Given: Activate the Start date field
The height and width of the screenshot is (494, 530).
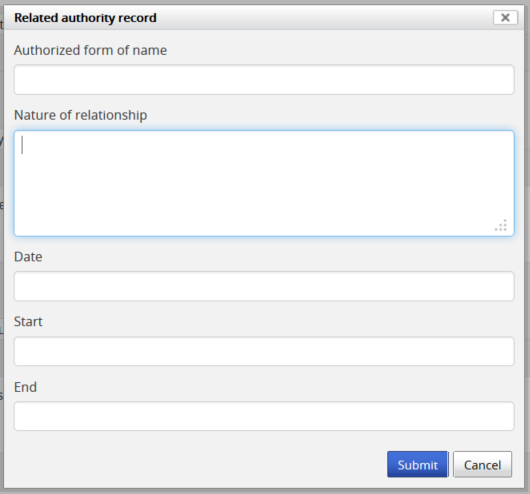Looking at the screenshot, I should tap(264, 351).
